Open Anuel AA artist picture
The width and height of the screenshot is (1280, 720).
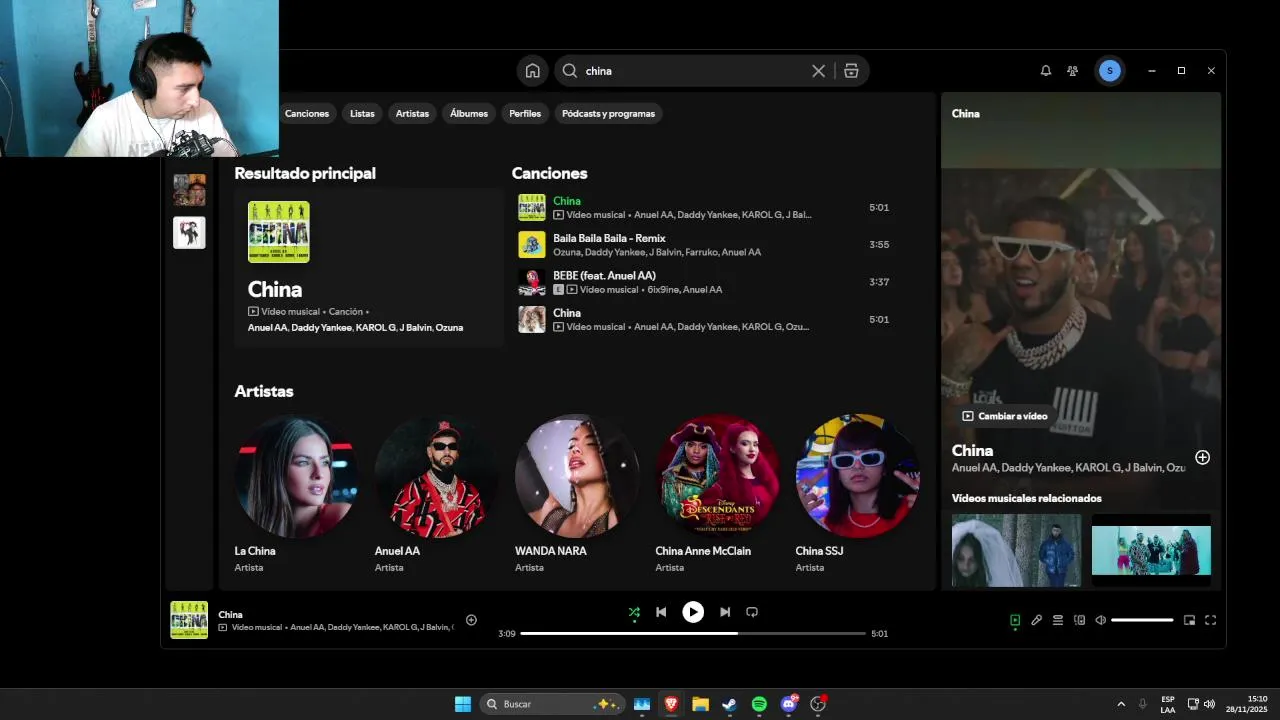click(436, 476)
